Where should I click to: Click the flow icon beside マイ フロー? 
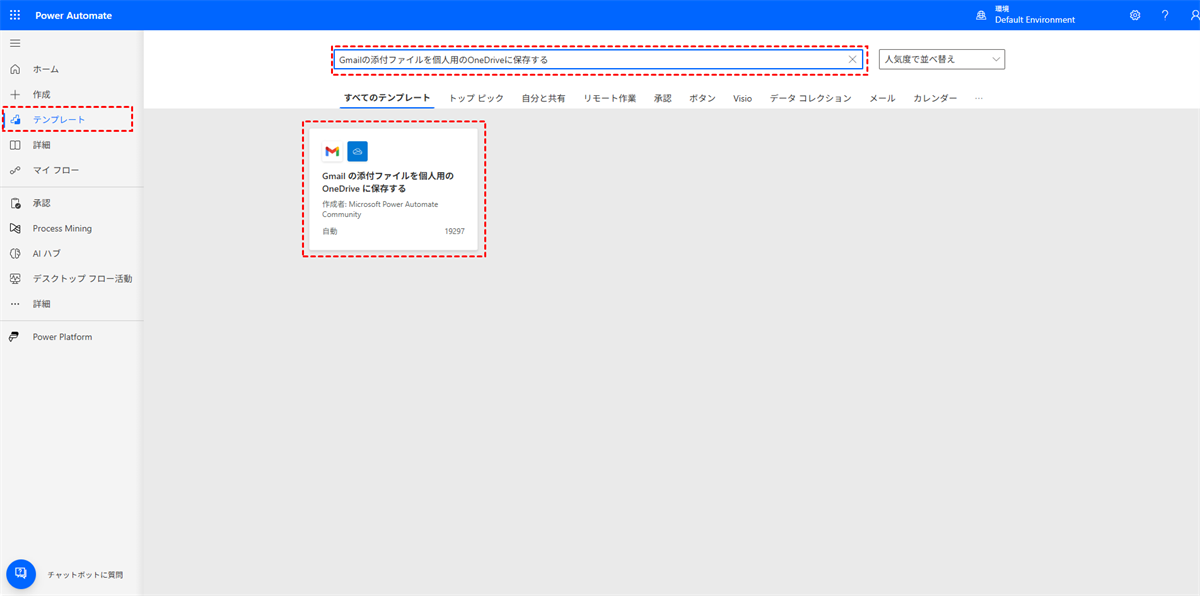pyautogui.click(x=15, y=170)
